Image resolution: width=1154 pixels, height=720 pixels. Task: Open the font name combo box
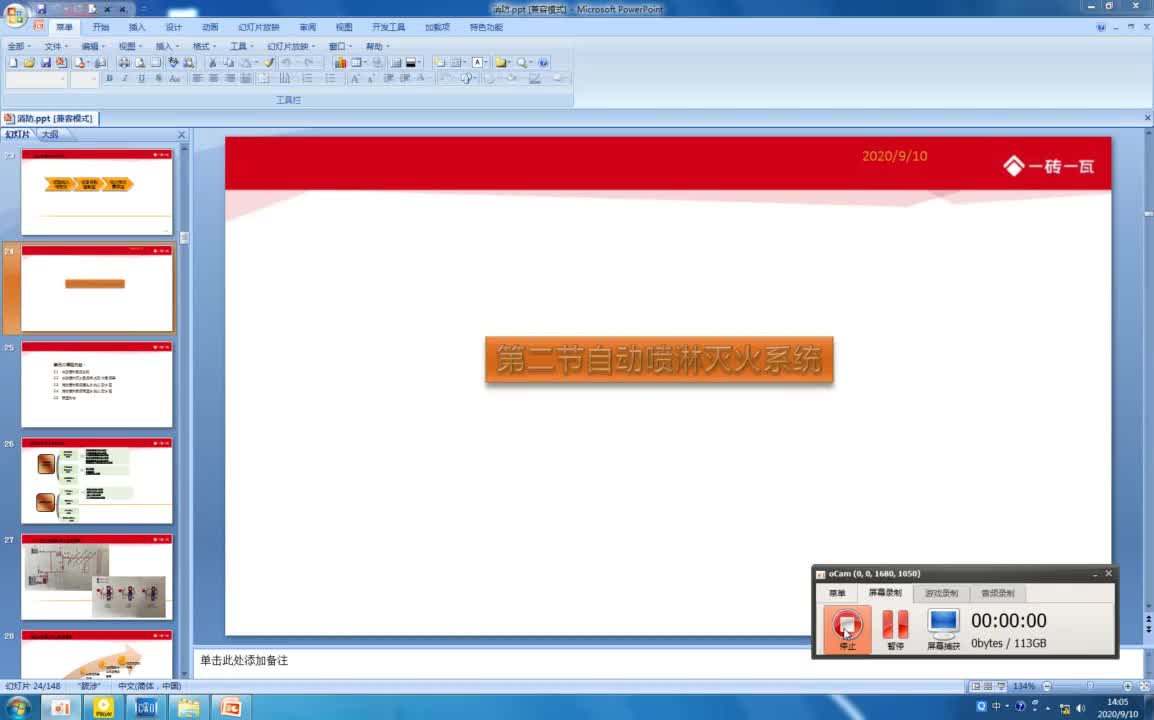(36, 79)
